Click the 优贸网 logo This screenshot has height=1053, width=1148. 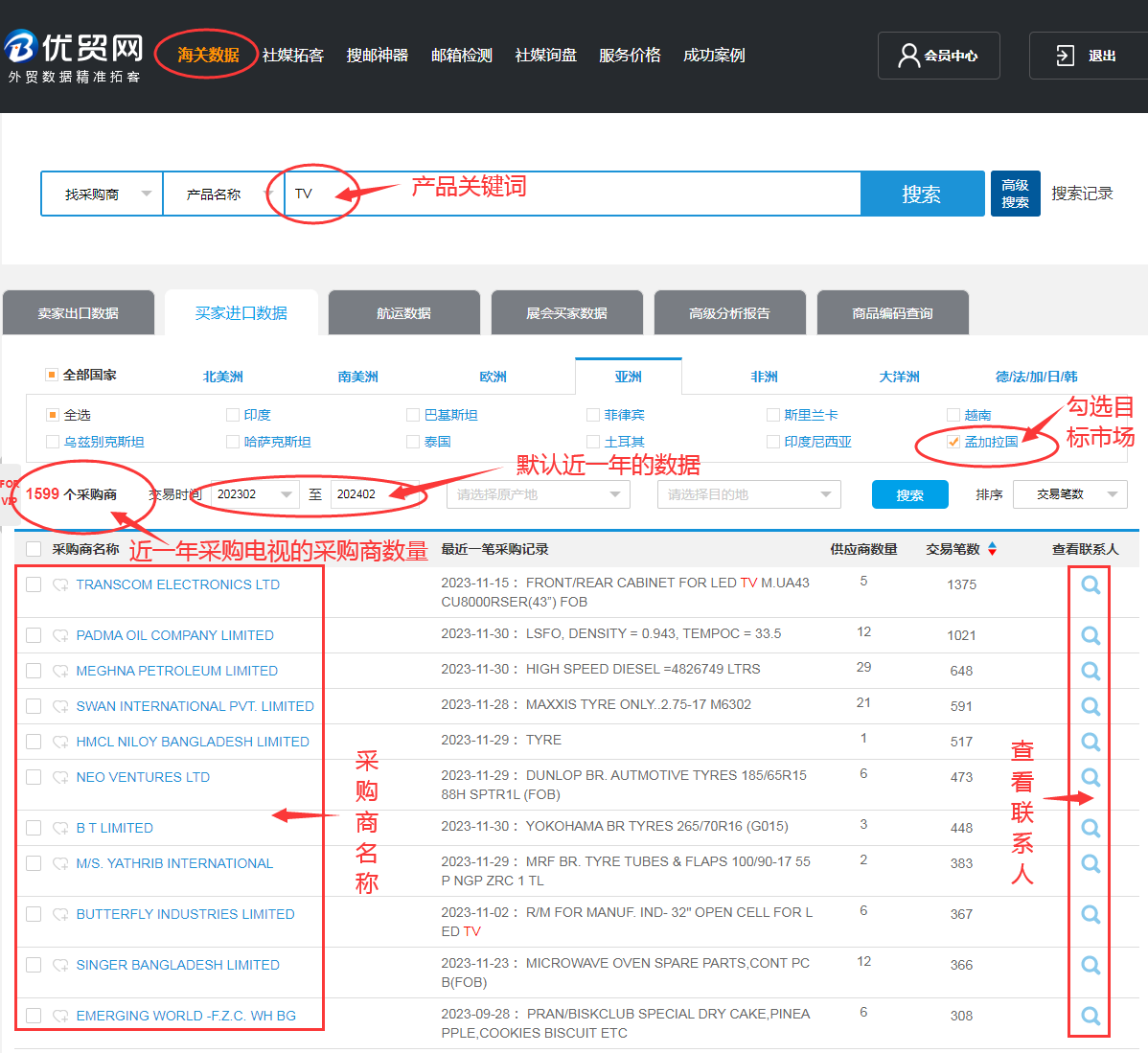pos(74,56)
